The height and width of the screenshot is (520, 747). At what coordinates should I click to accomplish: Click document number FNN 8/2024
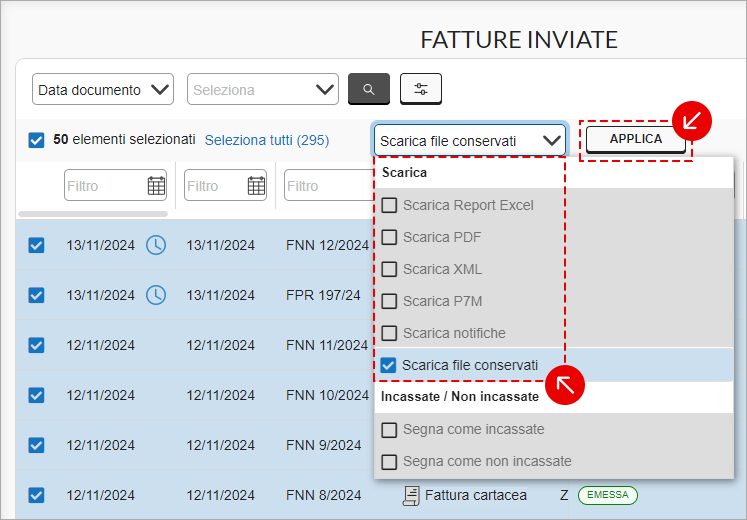323,495
